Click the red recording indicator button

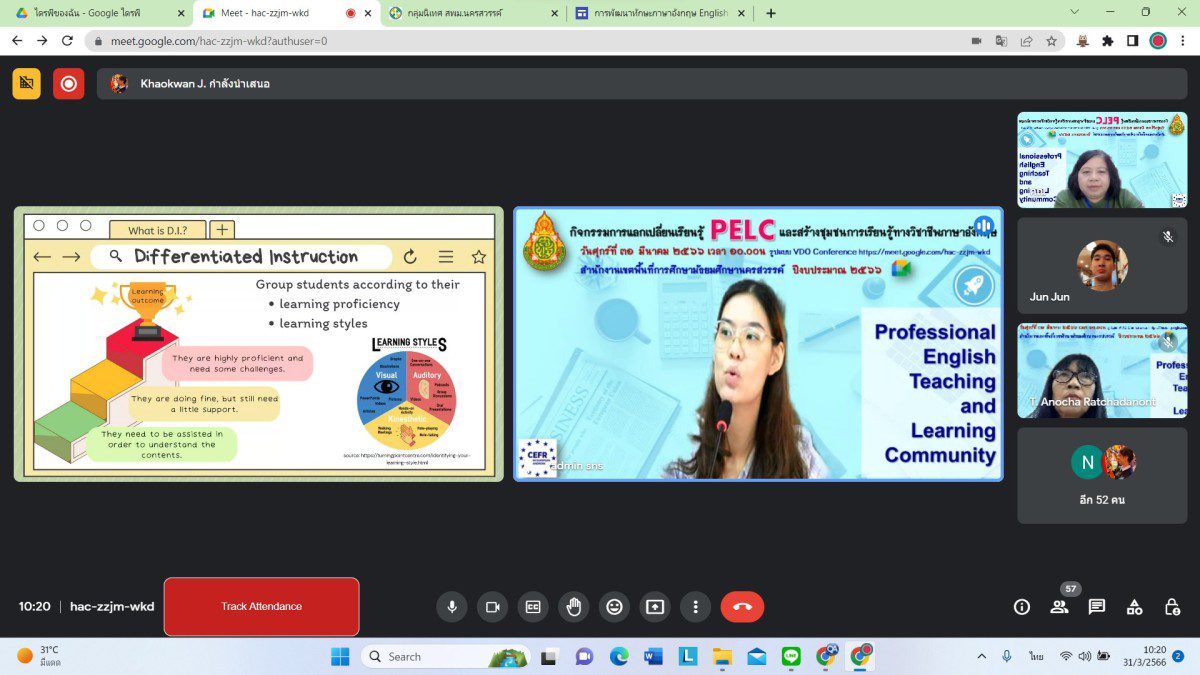(x=69, y=83)
